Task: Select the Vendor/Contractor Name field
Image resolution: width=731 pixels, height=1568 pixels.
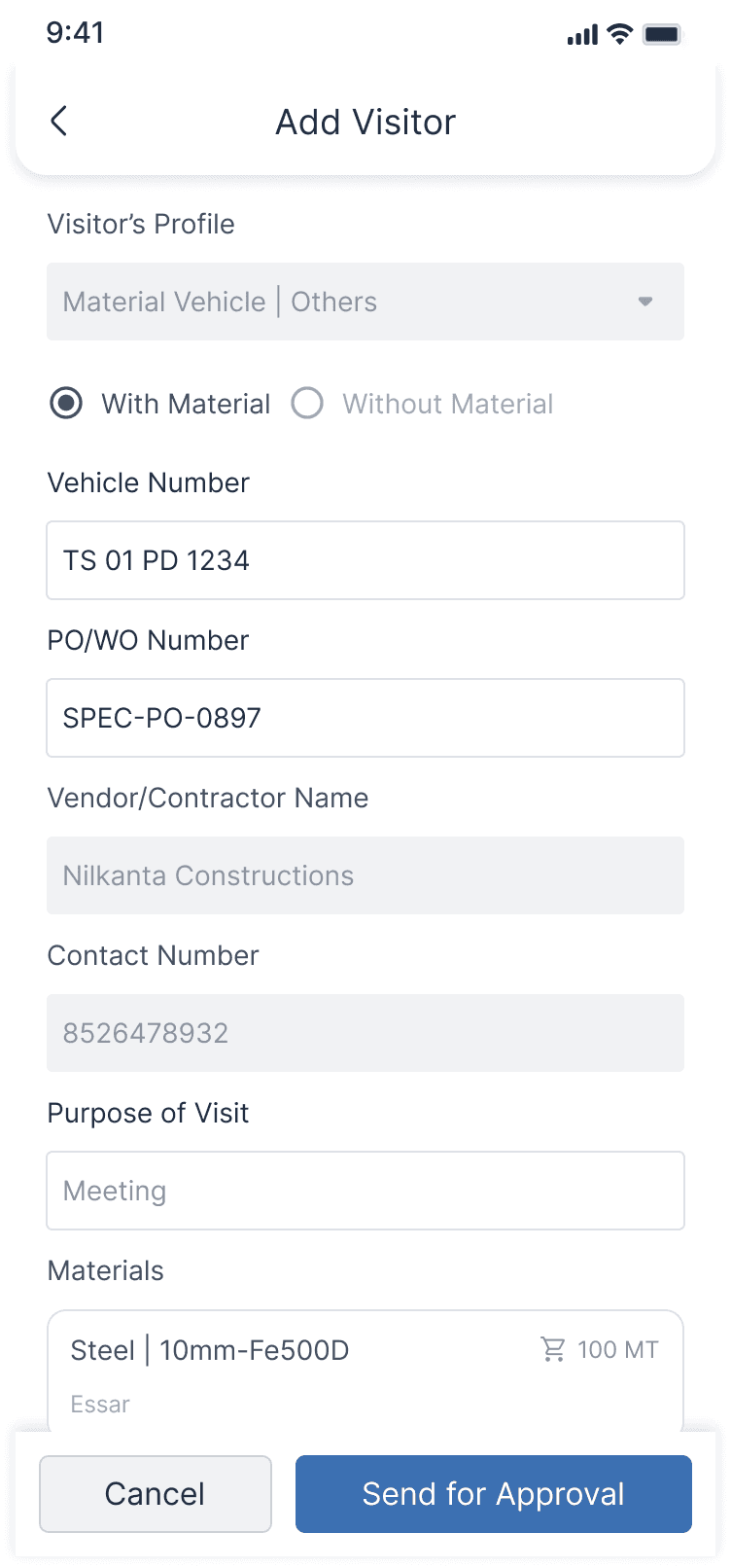Action: 365,875
